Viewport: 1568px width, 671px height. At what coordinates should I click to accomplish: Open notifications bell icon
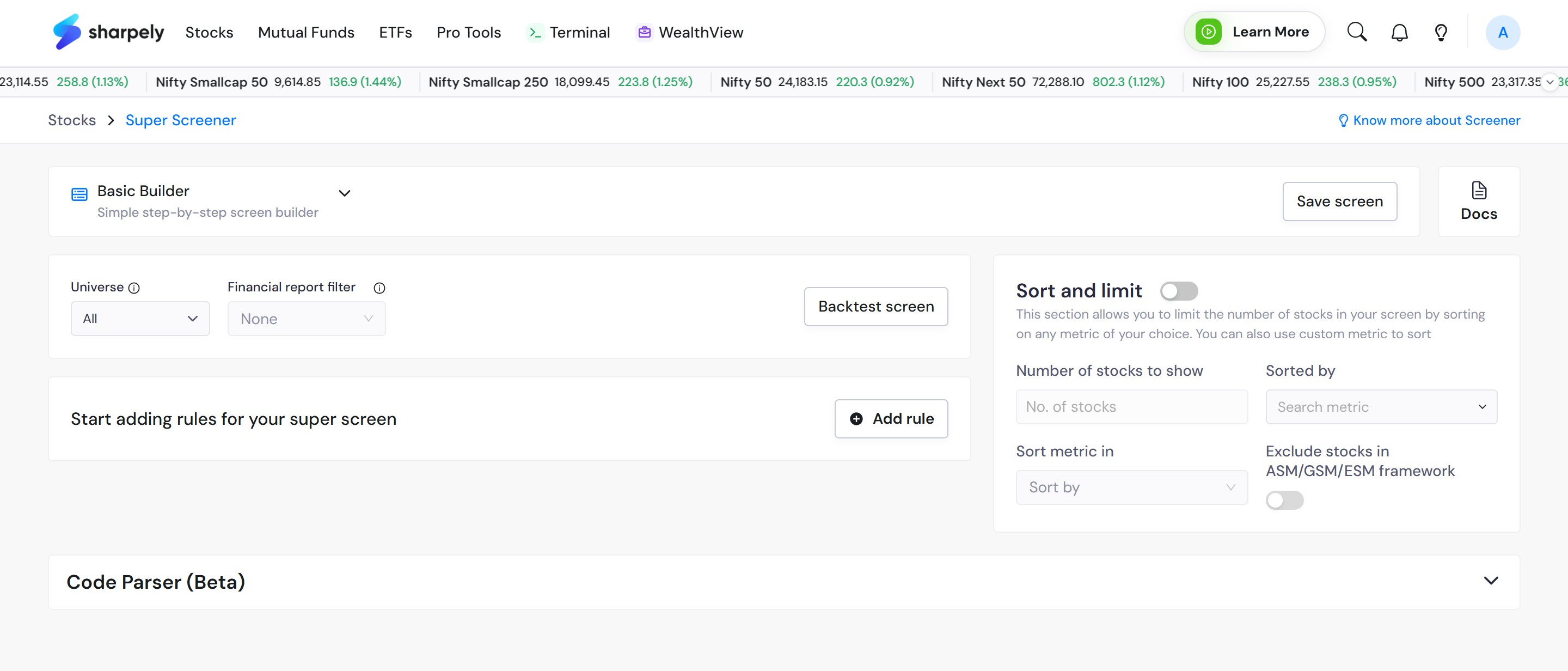pyautogui.click(x=1399, y=32)
